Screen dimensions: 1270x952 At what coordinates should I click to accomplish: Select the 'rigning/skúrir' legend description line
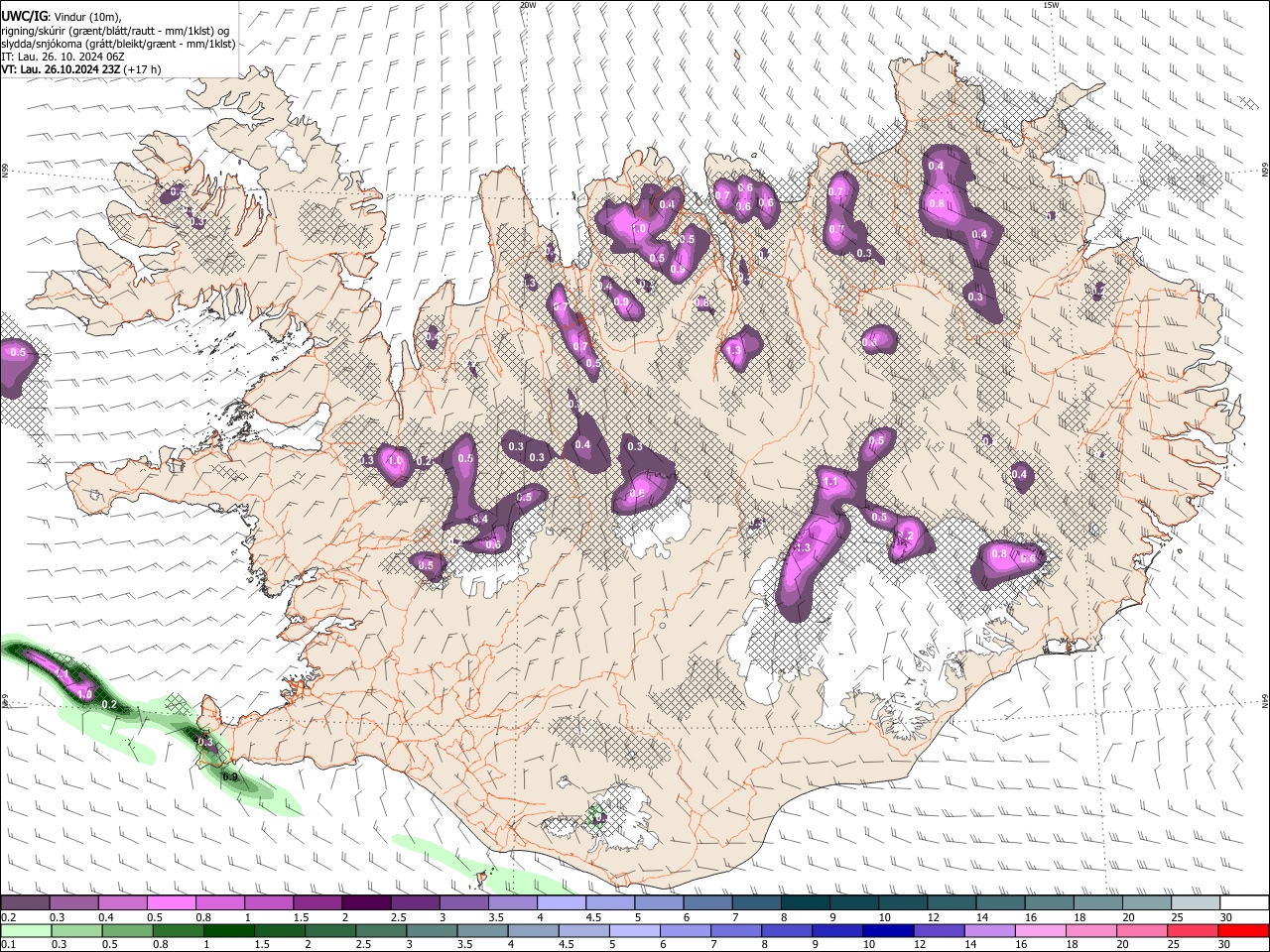pyautogui.click(x=115, y=31)
